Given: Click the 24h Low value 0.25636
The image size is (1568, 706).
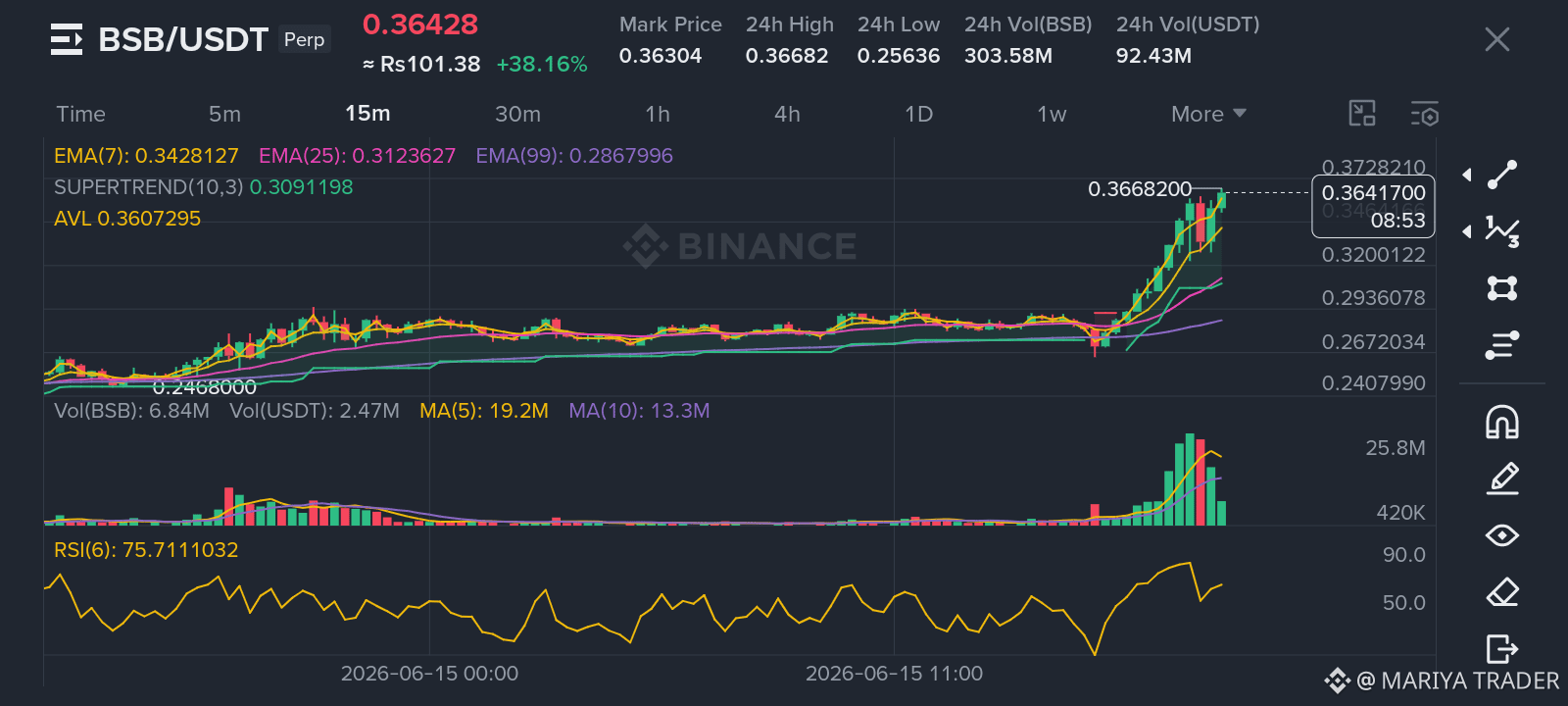Looking at the screenshot, I should (899, 56).
